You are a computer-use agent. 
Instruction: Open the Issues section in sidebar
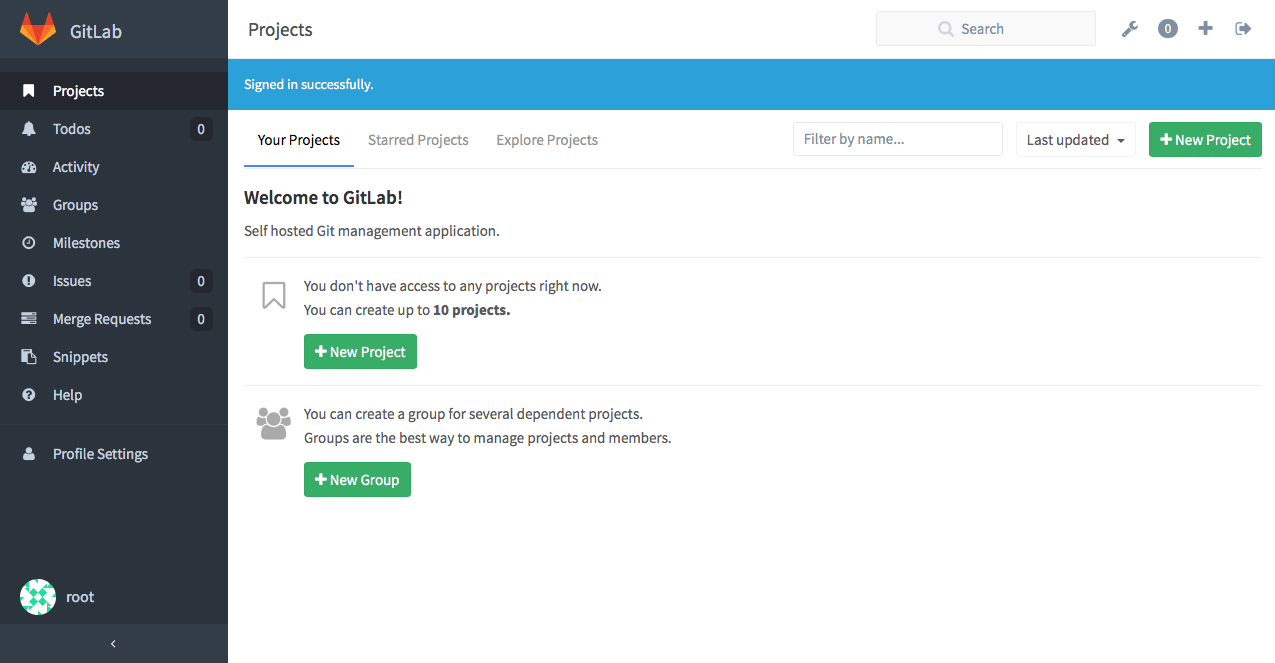[x=71, y=280]
